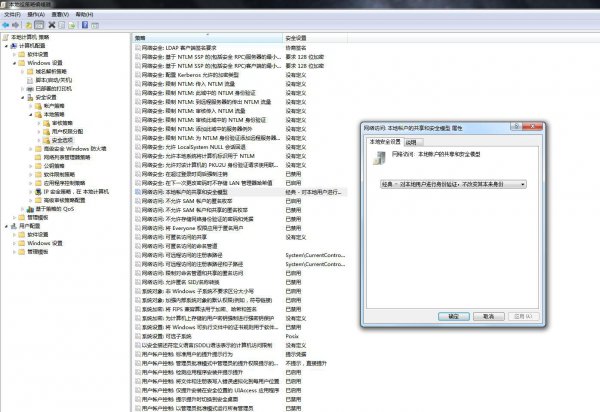The height and width of the screenshot is (412, 600).
Task: Switch to the 说明 tab in dialog
Action: [411, 142]
